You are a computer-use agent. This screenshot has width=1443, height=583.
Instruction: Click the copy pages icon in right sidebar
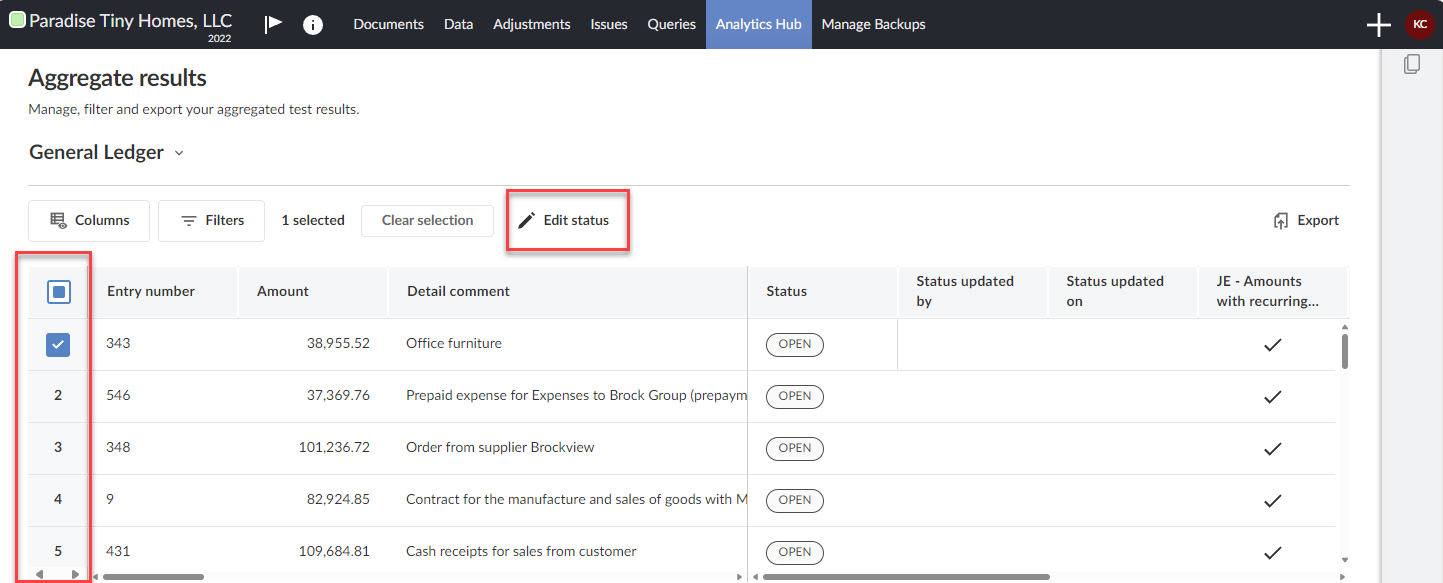(x=1412, y=64)
